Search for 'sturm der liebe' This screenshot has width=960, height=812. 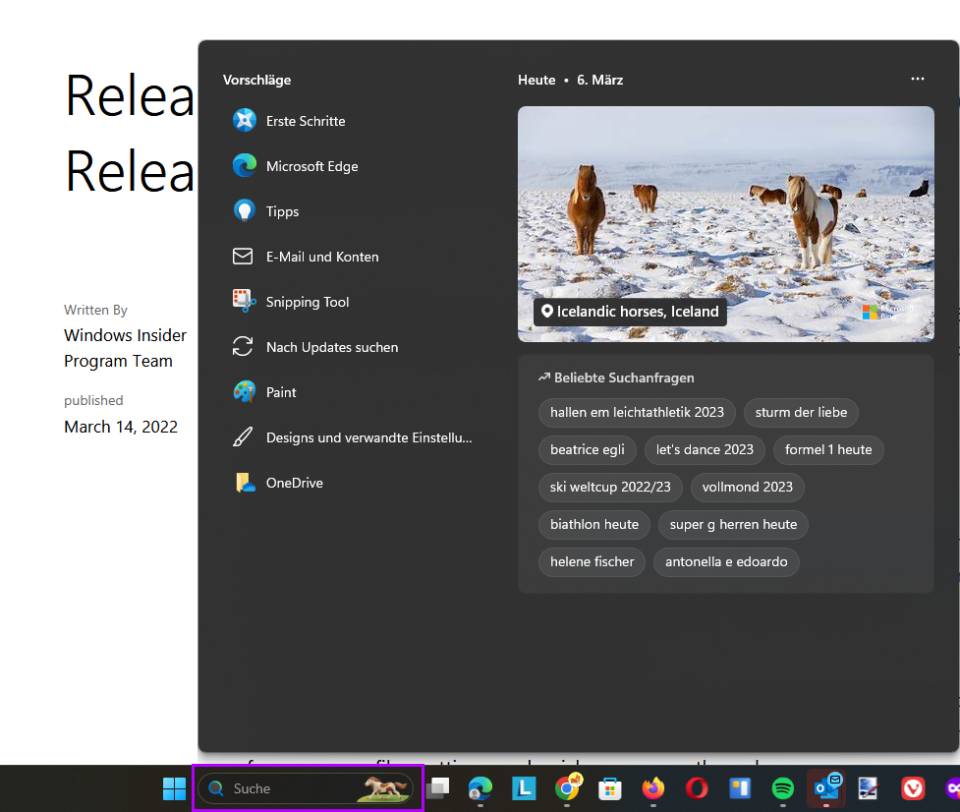802,412
